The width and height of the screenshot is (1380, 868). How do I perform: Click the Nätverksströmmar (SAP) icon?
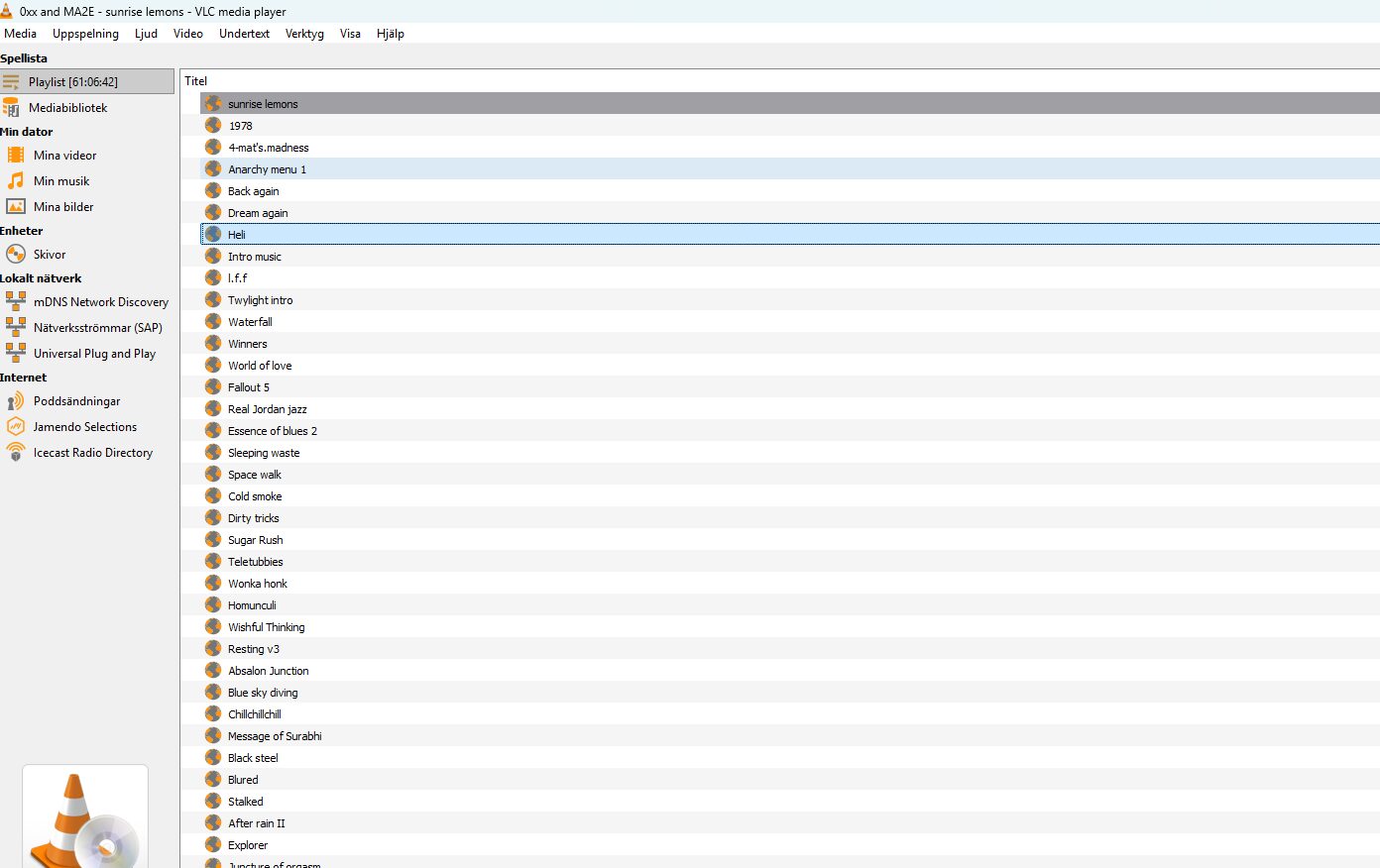pos(16,327)
